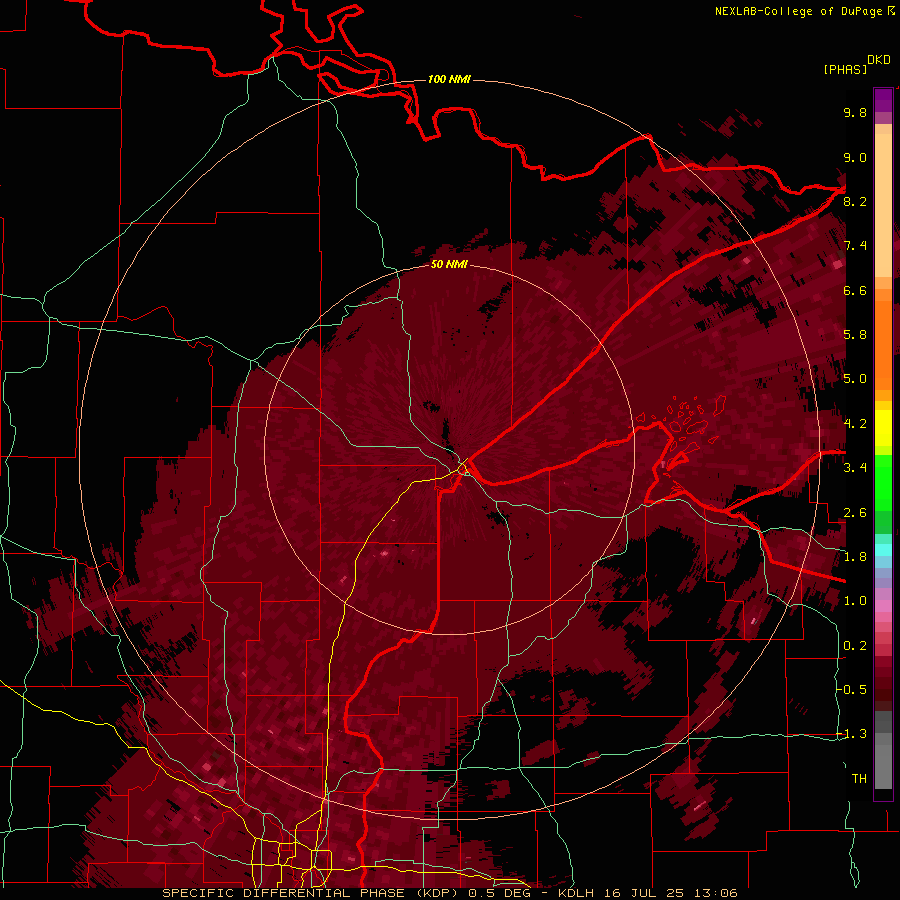Pick the yellow segment of the color bar
This screenshot has height=900, width=900.
click(x=883, y=428)
